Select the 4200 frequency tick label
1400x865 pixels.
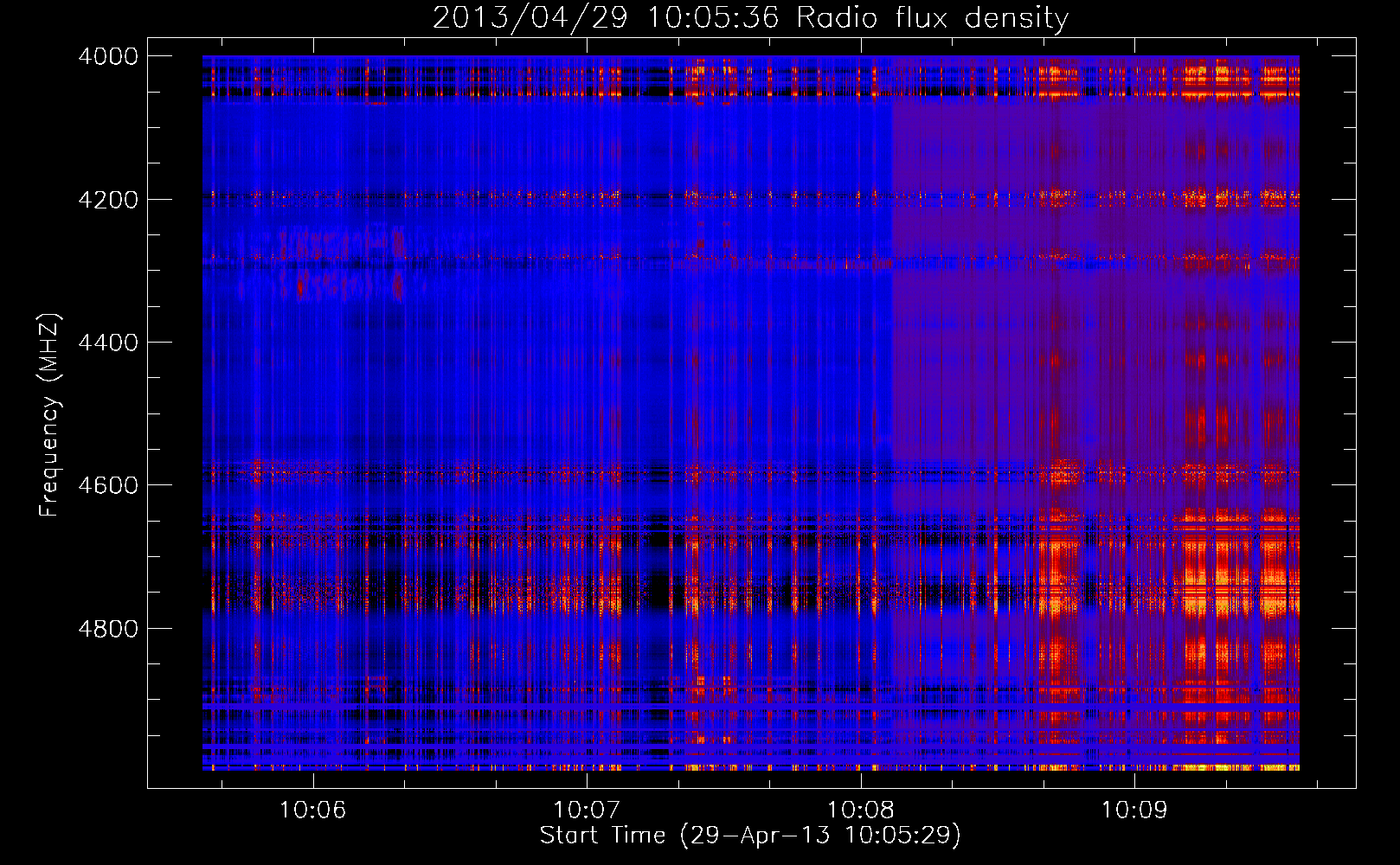pyautogui.click(x=108, y=200)
